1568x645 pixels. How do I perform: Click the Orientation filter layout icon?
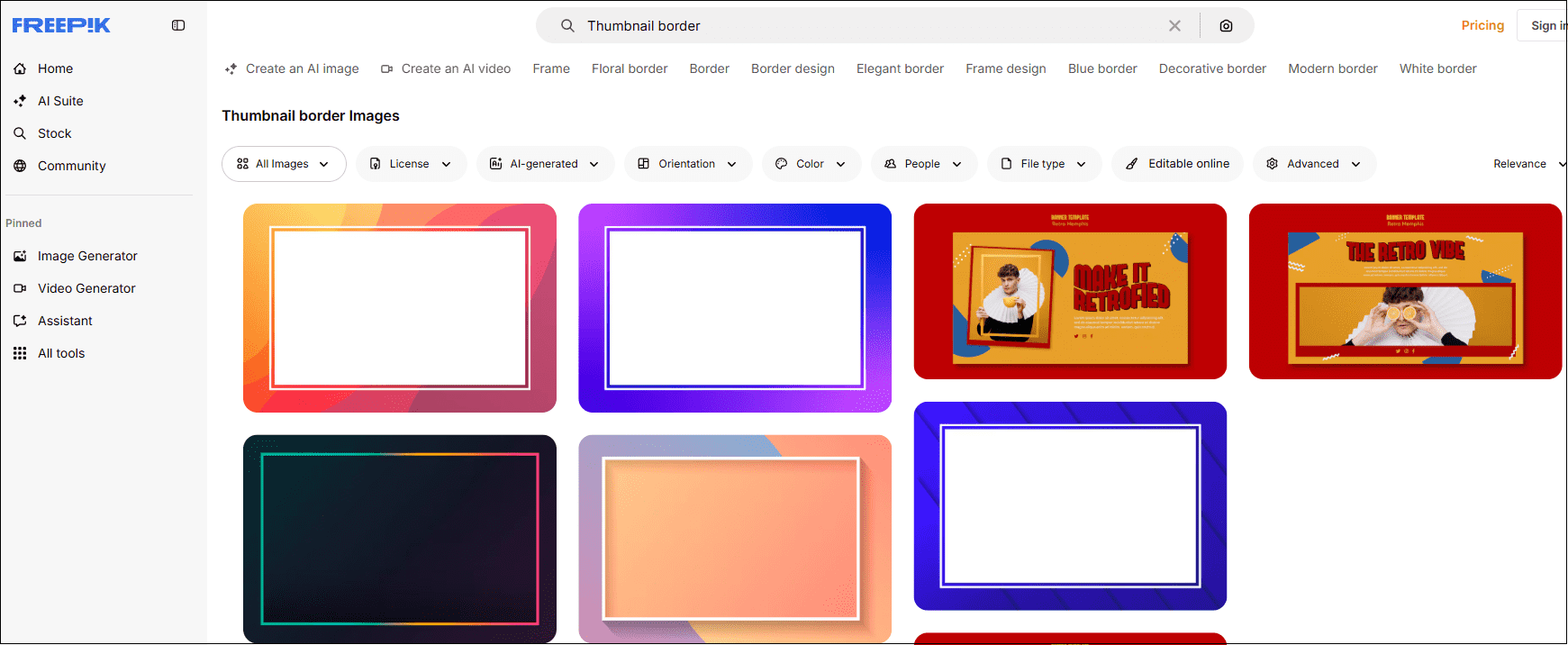tap(643, 164)
